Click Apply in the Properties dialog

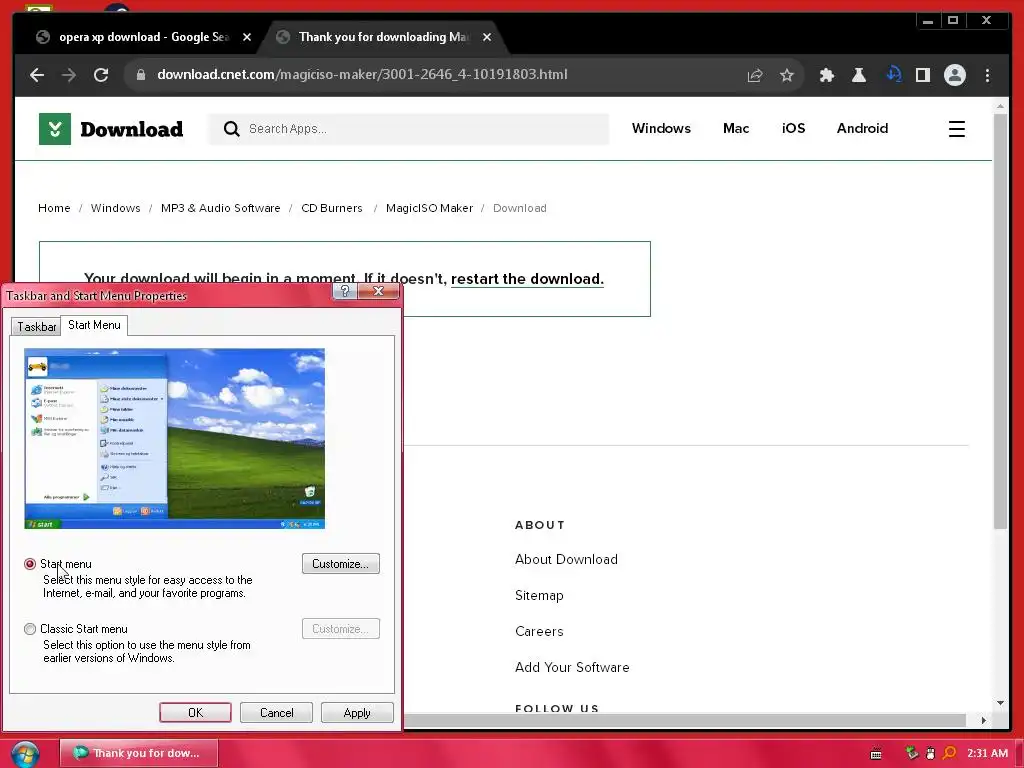pos(357,712)
